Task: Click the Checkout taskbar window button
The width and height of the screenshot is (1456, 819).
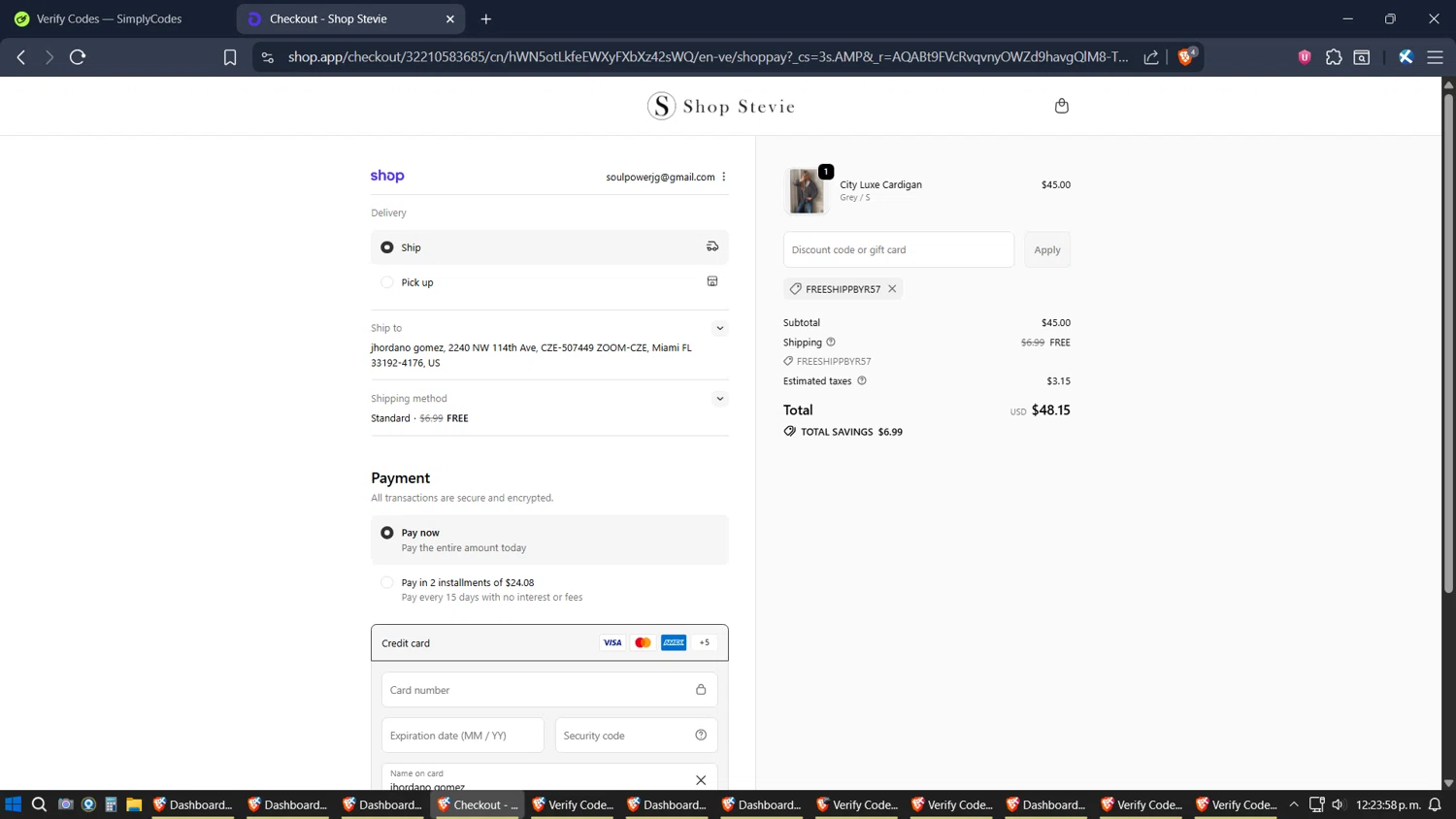Action: [478, 804]
